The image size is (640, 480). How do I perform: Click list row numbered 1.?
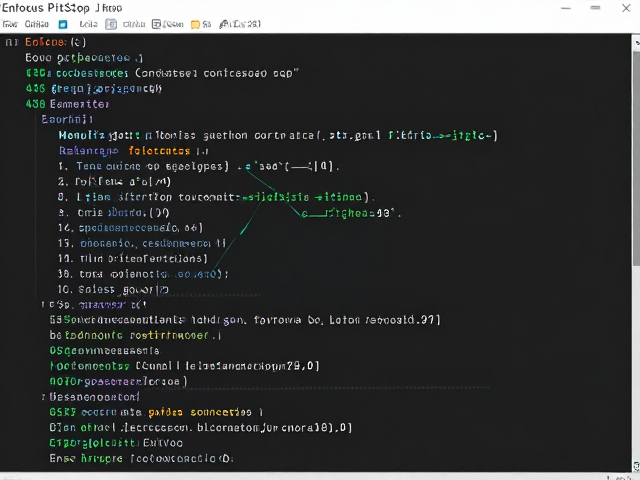[x=198, y=166]
